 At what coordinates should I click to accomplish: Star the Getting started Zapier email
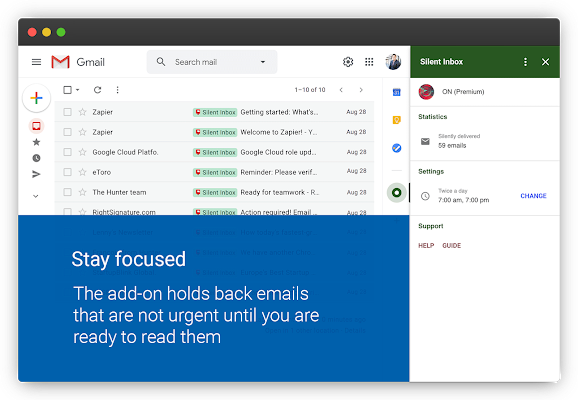click(83, 112)
